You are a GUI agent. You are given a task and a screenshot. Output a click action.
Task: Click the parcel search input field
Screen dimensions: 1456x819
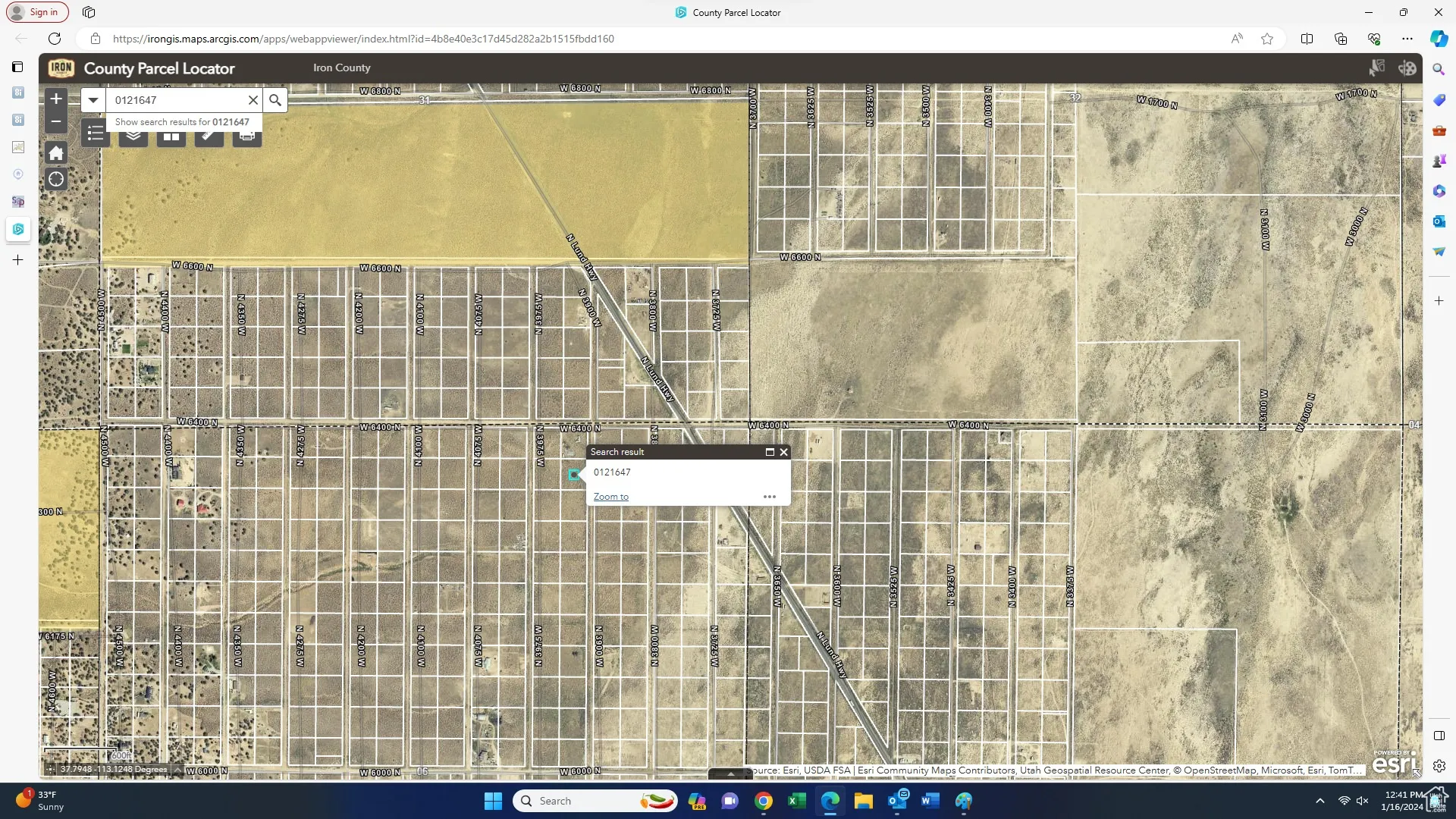178,100
